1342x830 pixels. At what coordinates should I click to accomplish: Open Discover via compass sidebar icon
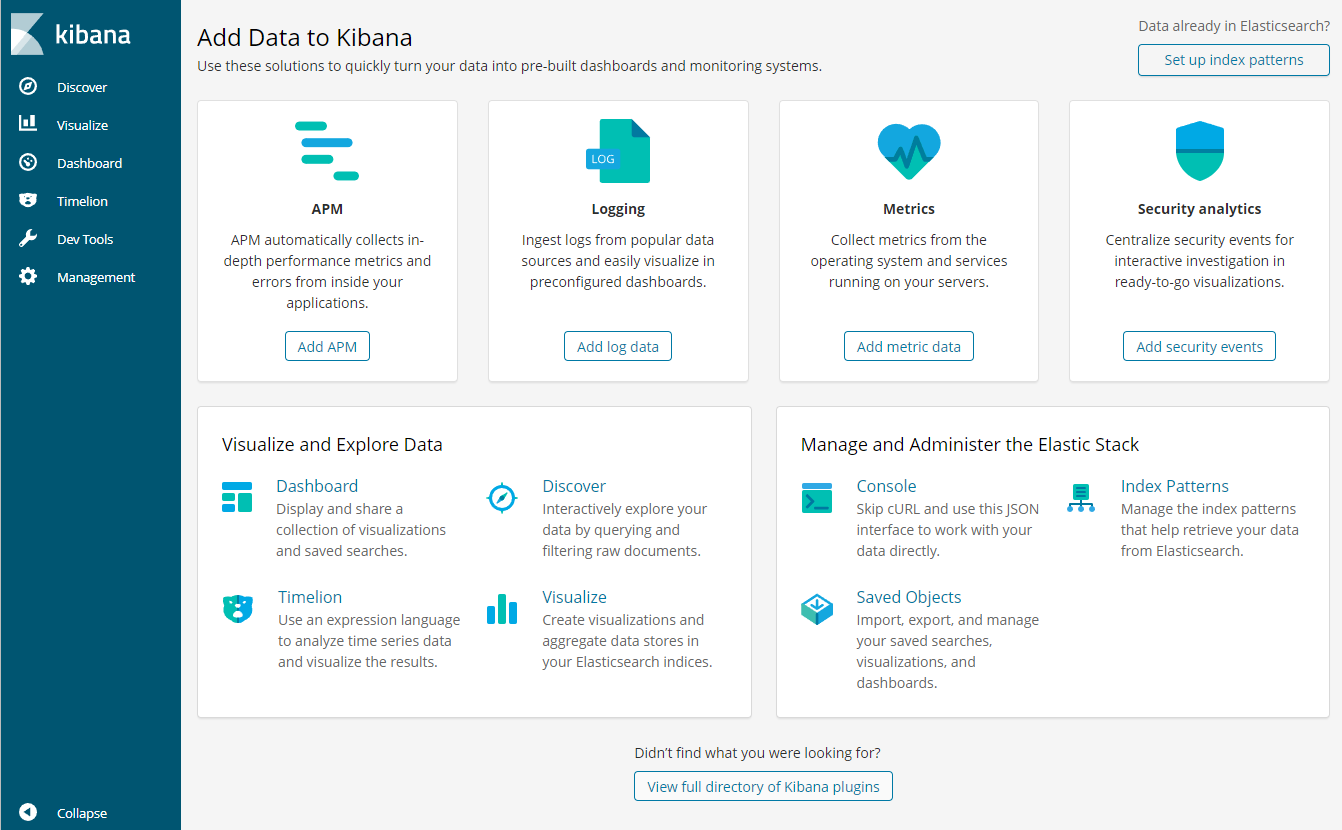28,87
